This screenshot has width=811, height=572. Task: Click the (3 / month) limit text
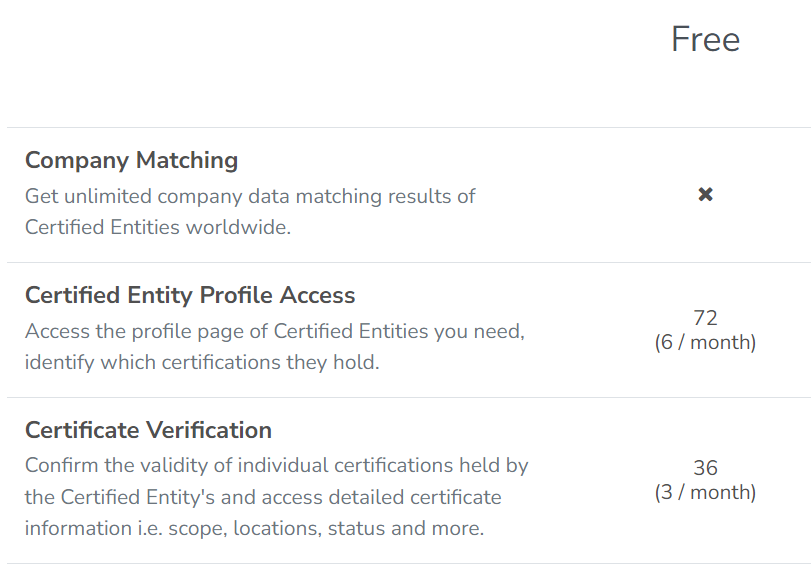(705, 492)
